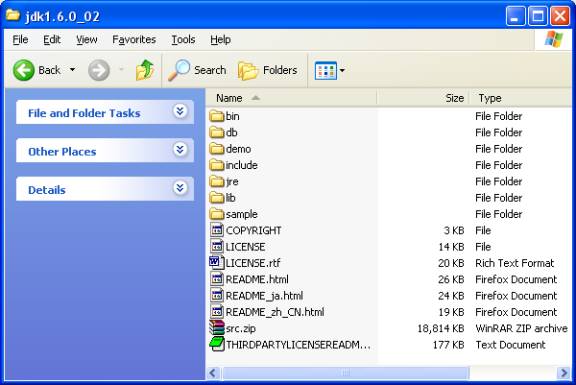Click the jdk1.6.0_02 title bar folder icon
The height and width of the screenshot is (385, 576).
(13, 15)
